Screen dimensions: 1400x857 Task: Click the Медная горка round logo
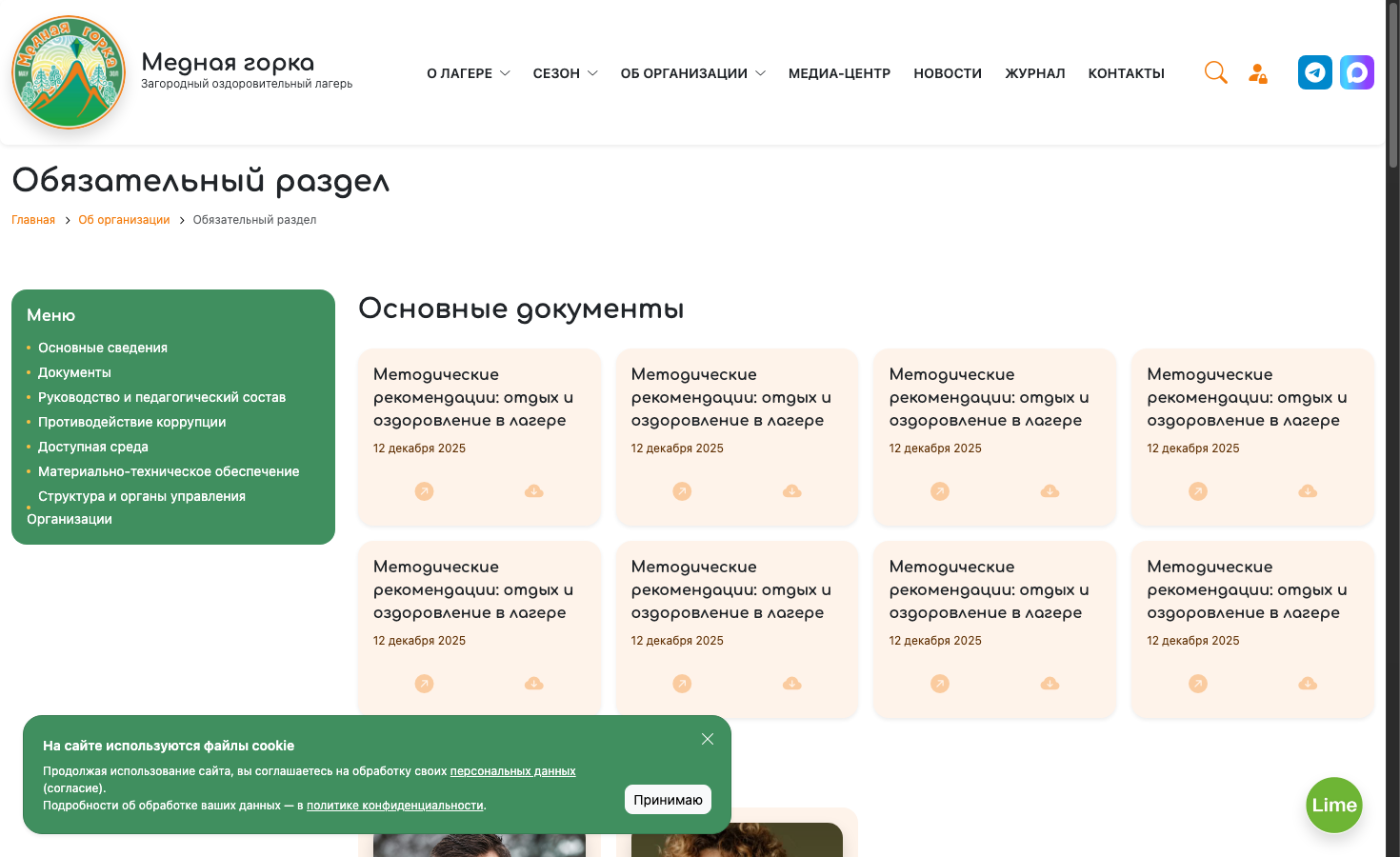[x=69, y=72]
